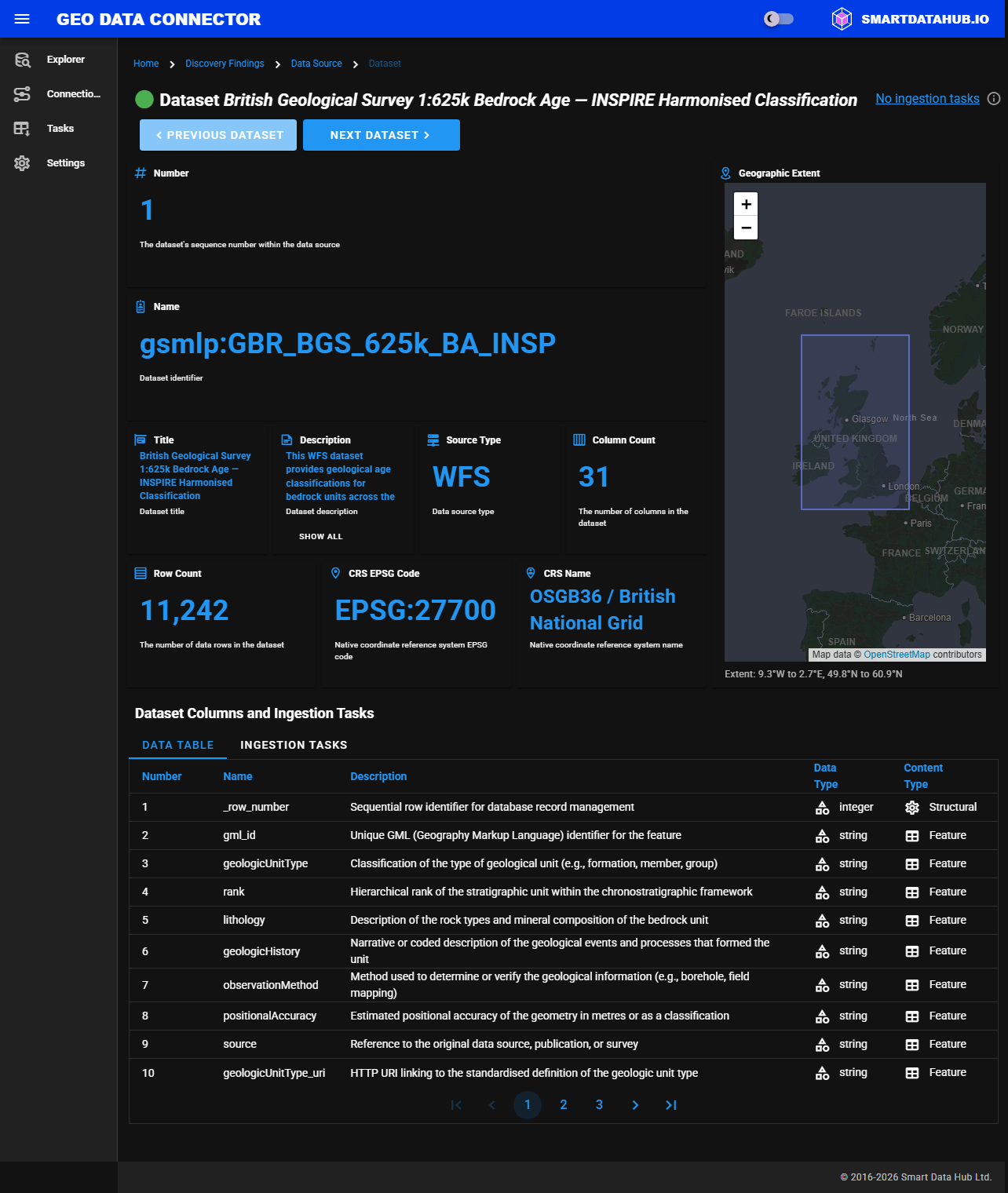Open the hamburger navigation menu

(x=22, y=19)
